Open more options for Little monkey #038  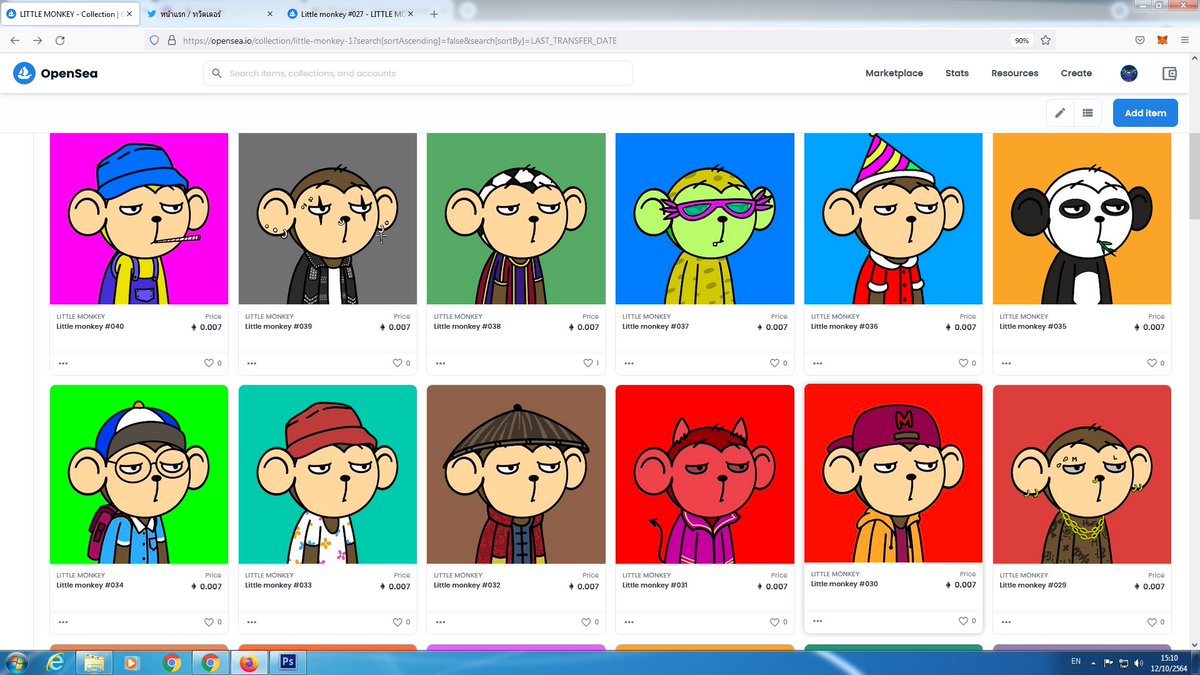(x=440, y=363)
